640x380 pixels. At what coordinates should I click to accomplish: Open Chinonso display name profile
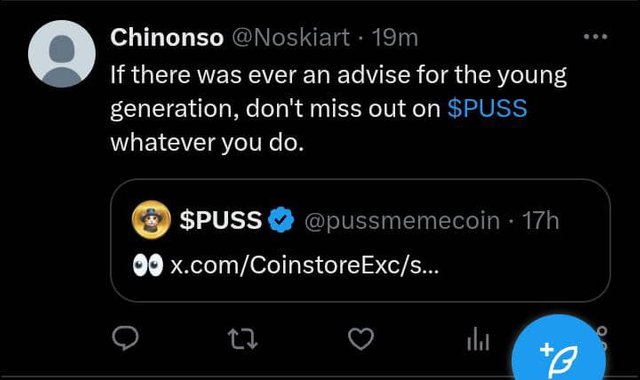(167, 38)
